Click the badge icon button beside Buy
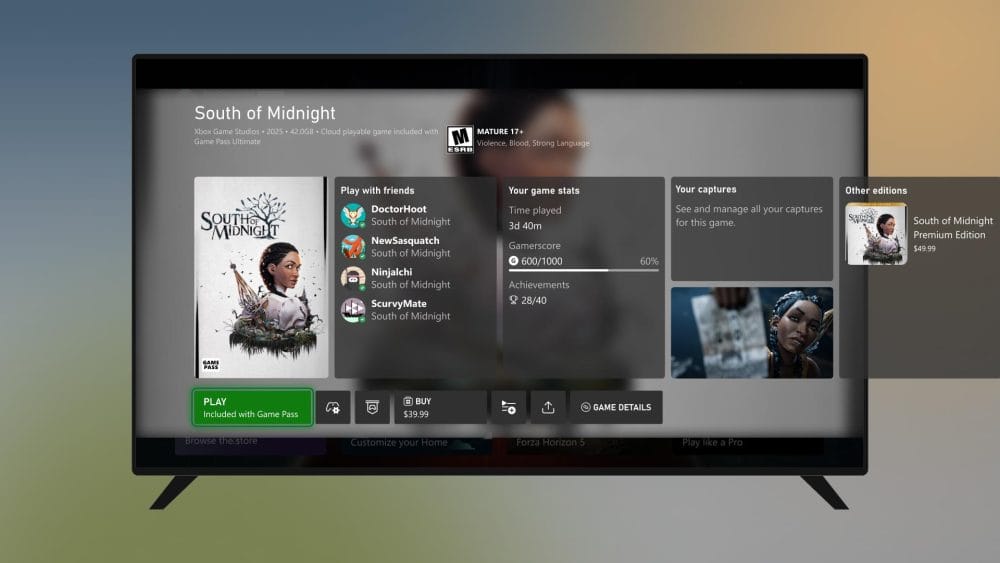 click(x=373, y=407)
